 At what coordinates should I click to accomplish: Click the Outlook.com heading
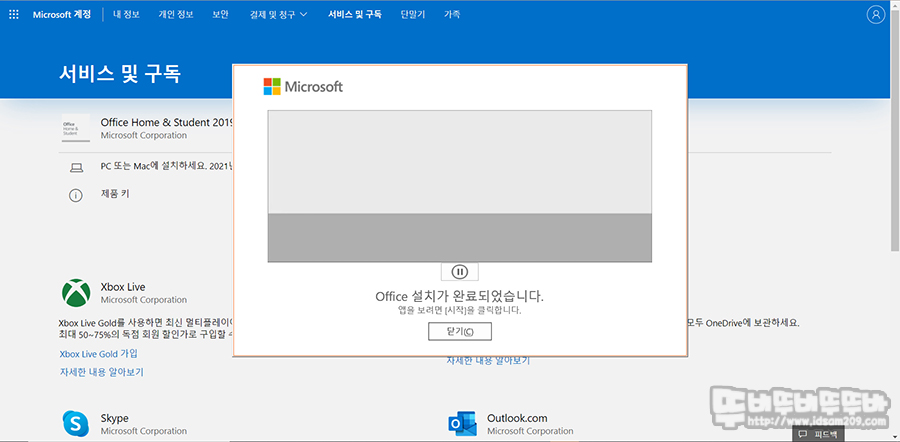(x=517, y=418)
